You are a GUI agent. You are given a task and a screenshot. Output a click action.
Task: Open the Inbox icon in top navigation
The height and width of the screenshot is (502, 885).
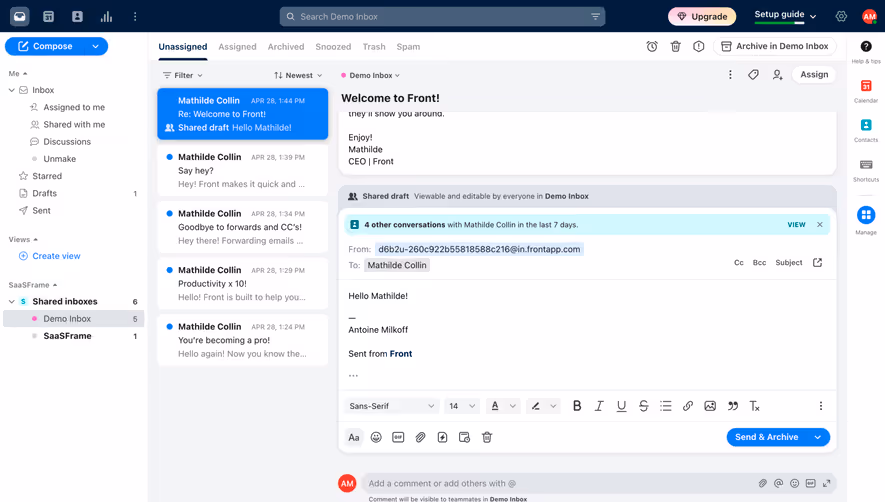coord(20,16)
